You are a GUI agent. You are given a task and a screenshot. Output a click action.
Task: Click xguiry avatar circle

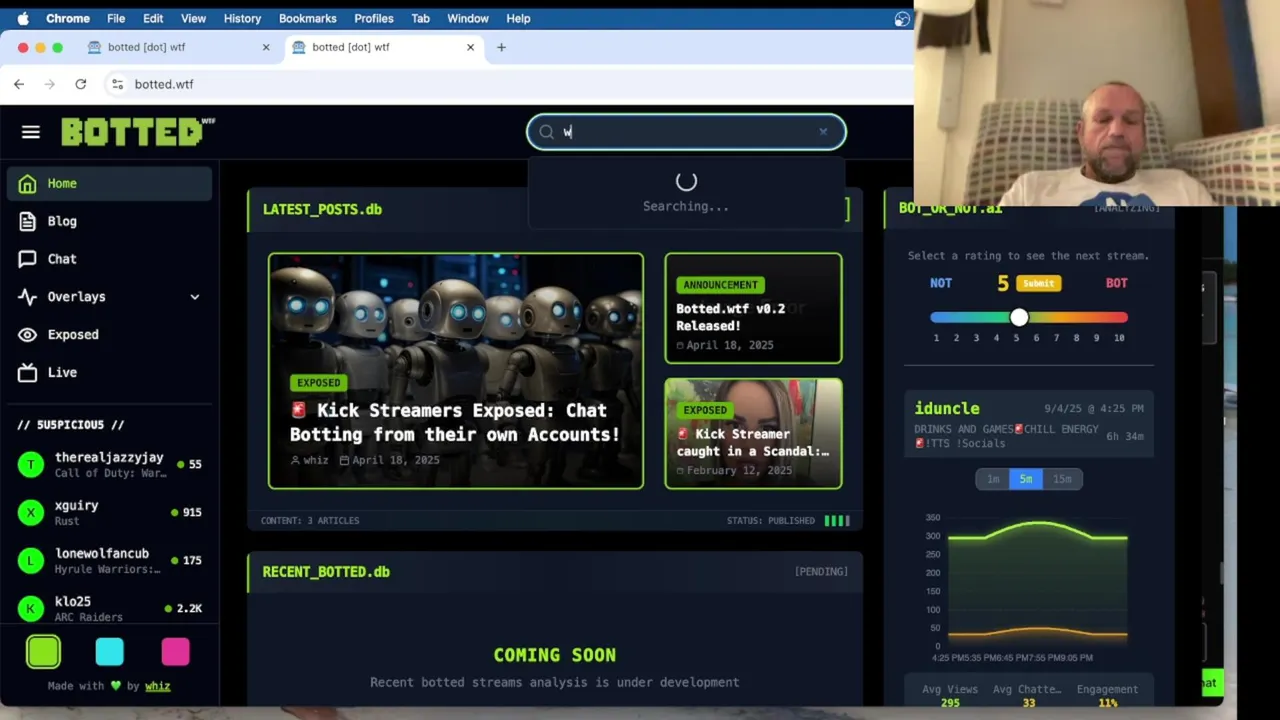(31, 512)
